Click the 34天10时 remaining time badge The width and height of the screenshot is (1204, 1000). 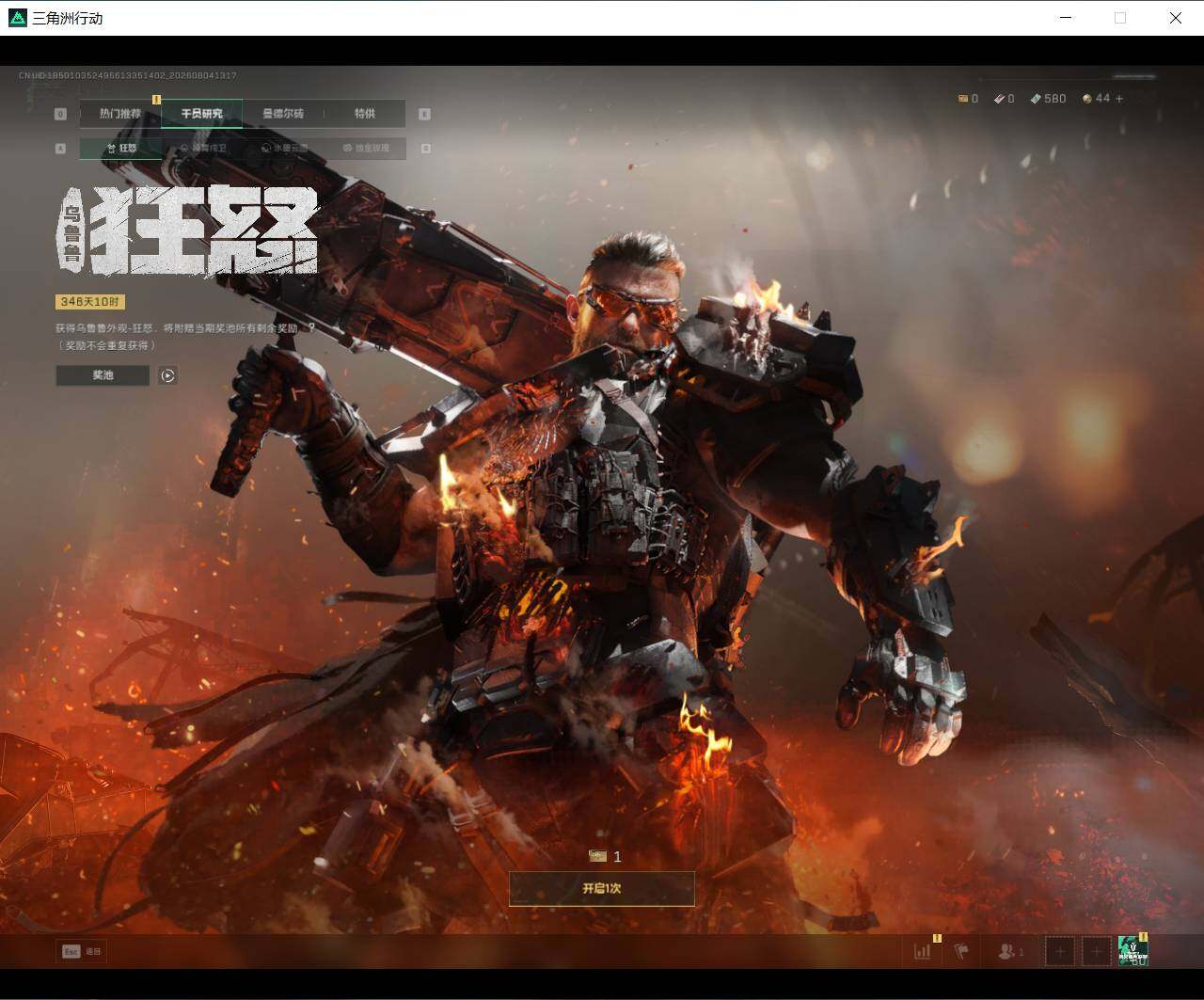90,302
